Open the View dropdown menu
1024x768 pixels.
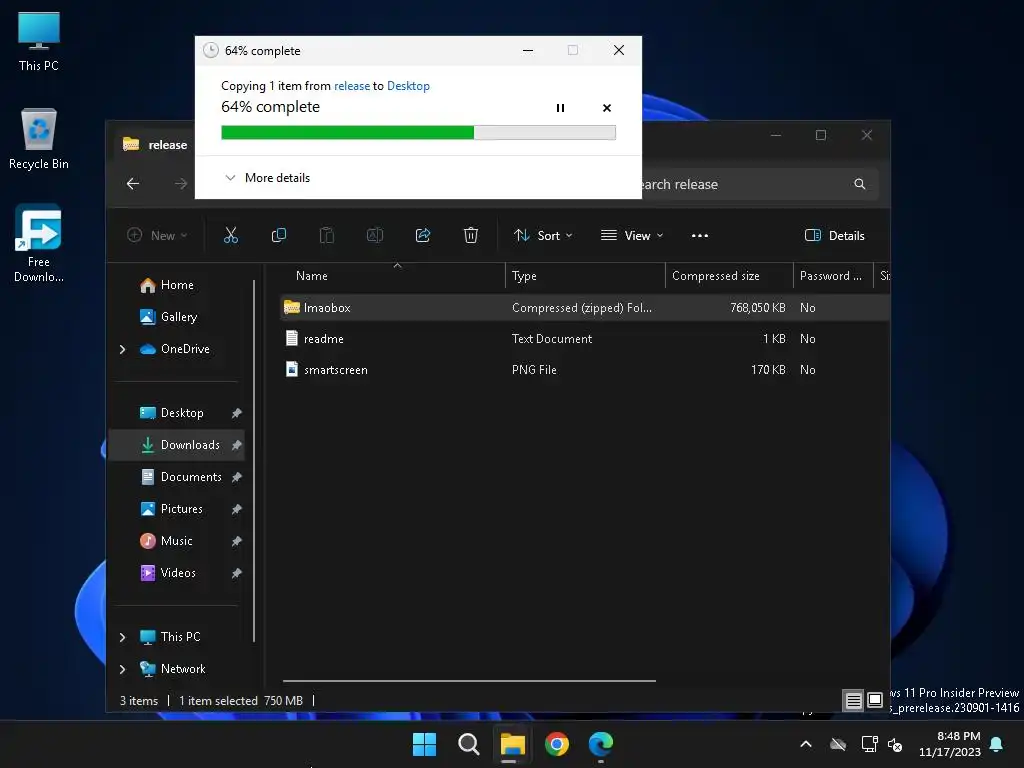coord(632,236)
